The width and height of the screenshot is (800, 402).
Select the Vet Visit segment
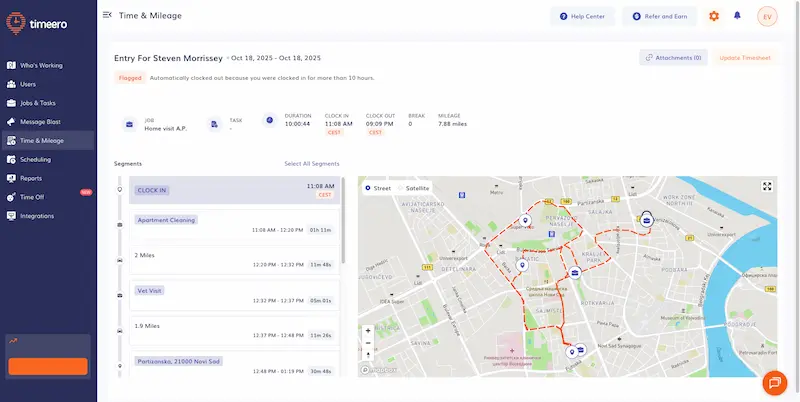(234, 295)
